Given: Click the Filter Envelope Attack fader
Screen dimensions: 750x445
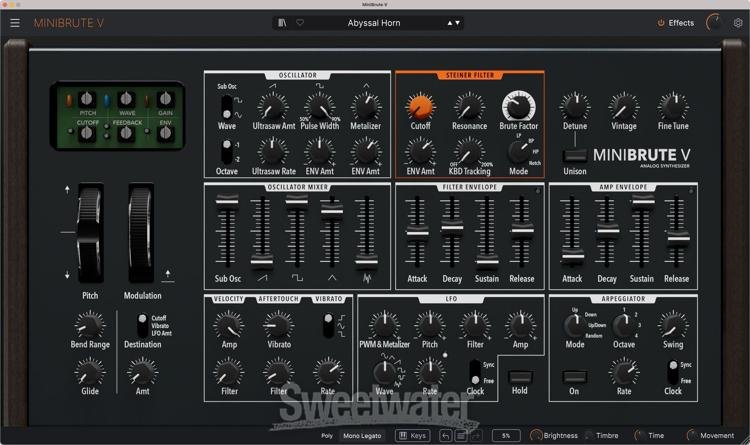Looking at the screenshot, I should [x=417, y=233].
